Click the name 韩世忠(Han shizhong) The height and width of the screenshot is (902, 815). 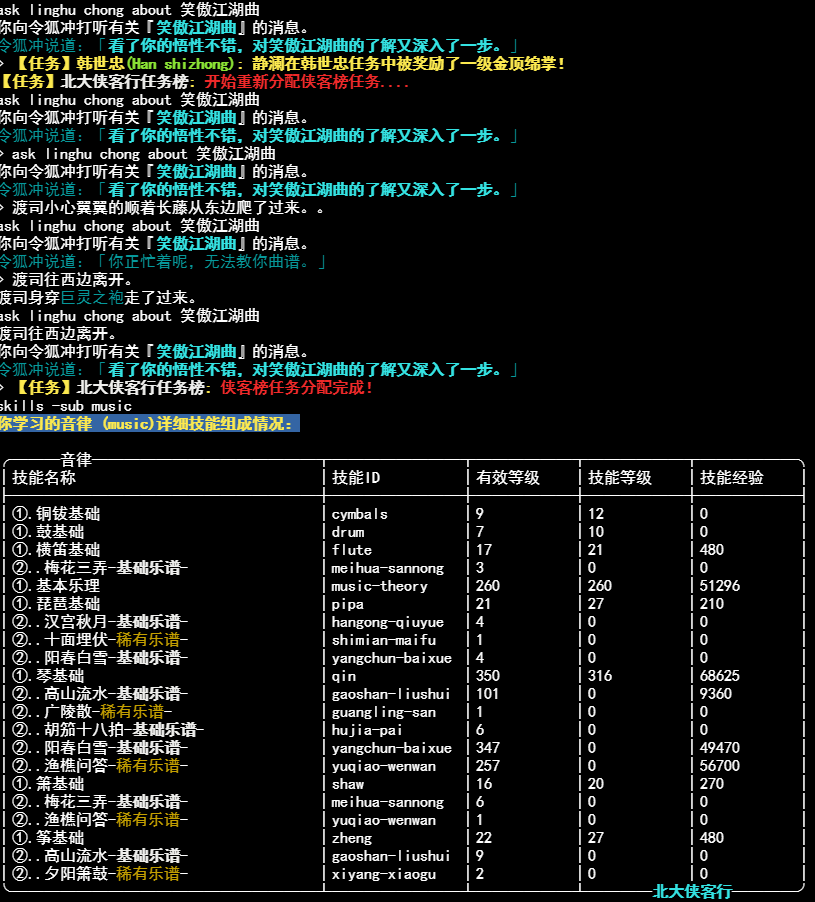click(155, 64)
